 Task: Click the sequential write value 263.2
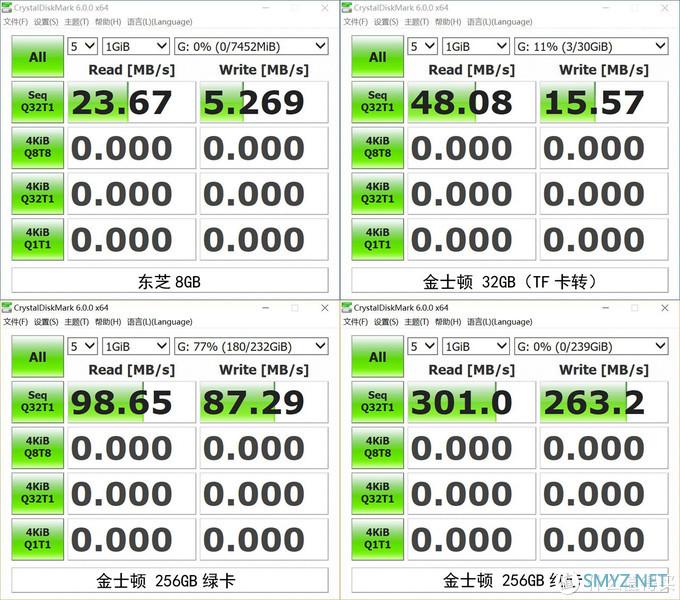[x=604, y=402]
